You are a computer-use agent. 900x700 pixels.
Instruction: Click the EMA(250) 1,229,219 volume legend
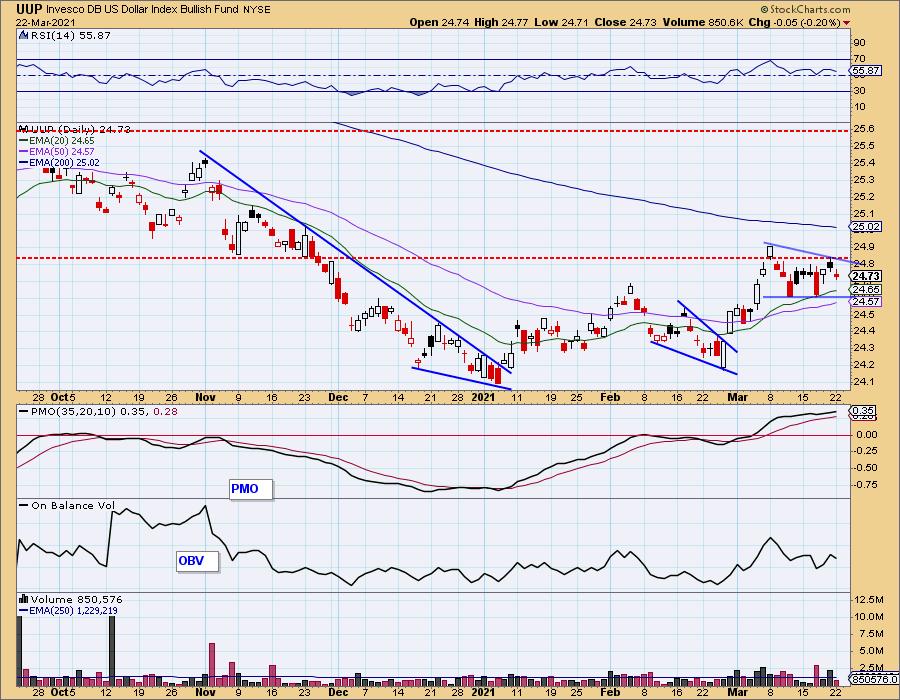pyautogui.click(x=68, y=610)
